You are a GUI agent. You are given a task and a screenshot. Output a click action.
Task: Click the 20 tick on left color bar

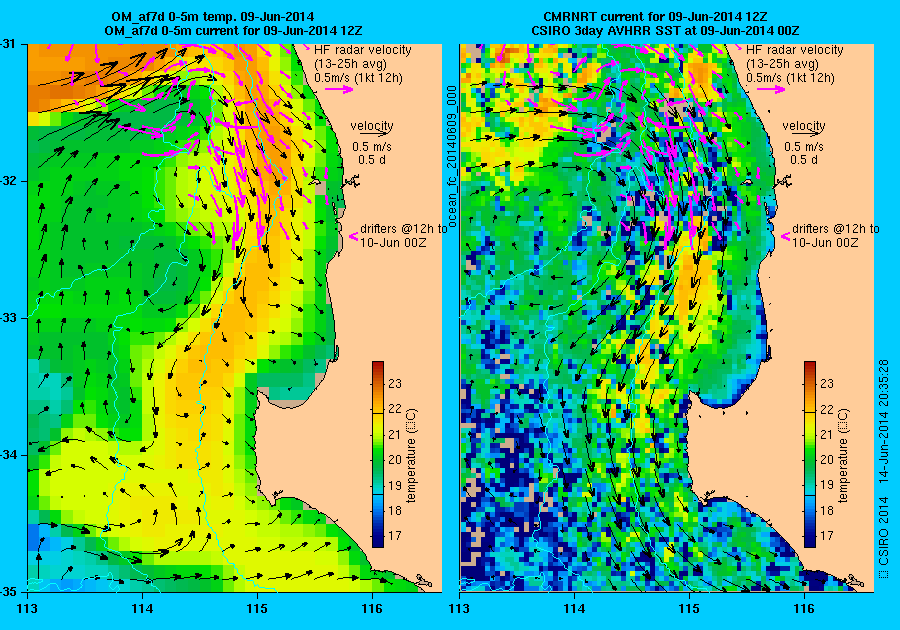395,460
